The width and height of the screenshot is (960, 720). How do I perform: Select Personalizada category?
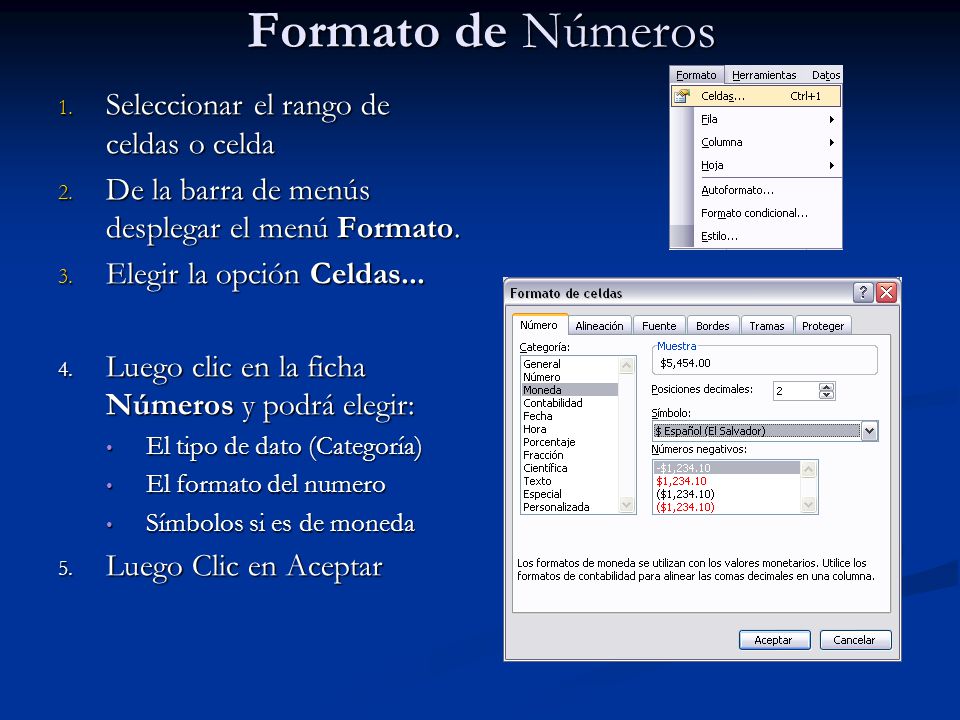coord(569,507)
